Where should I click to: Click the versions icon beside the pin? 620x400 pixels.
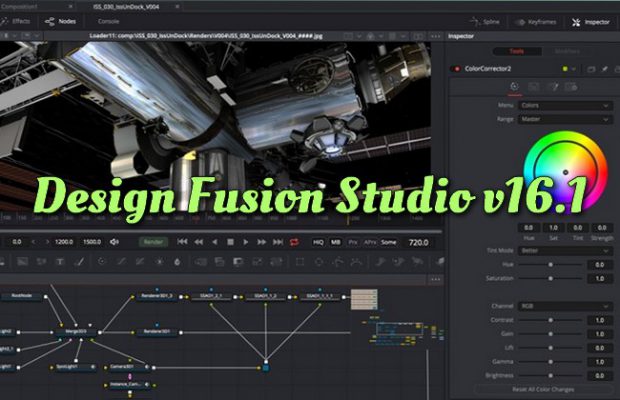click(x=591, y=69)
